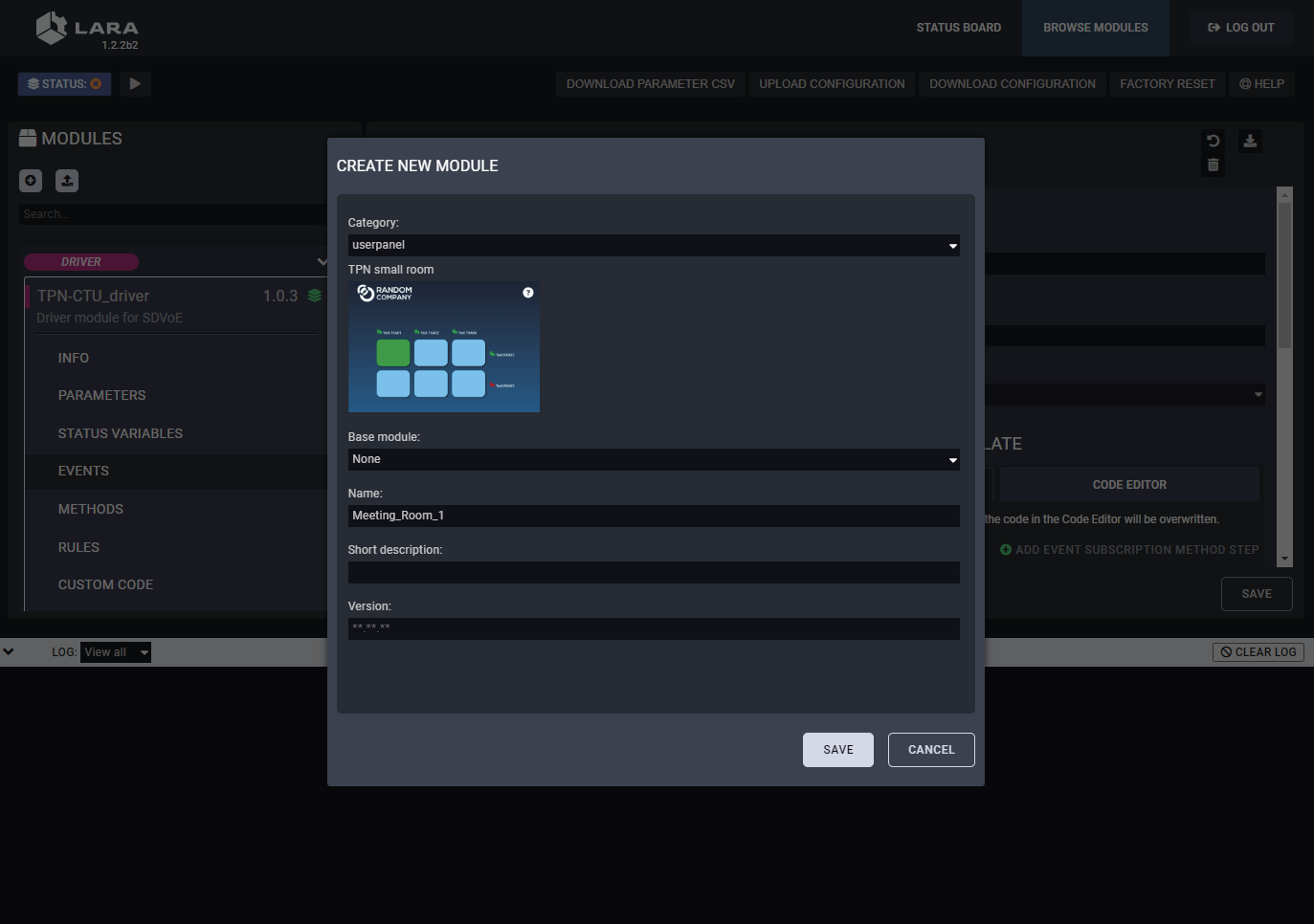Click the download module icon at top right
The height and width of the screenshot is (924, 1314).
click(1250, 141)
